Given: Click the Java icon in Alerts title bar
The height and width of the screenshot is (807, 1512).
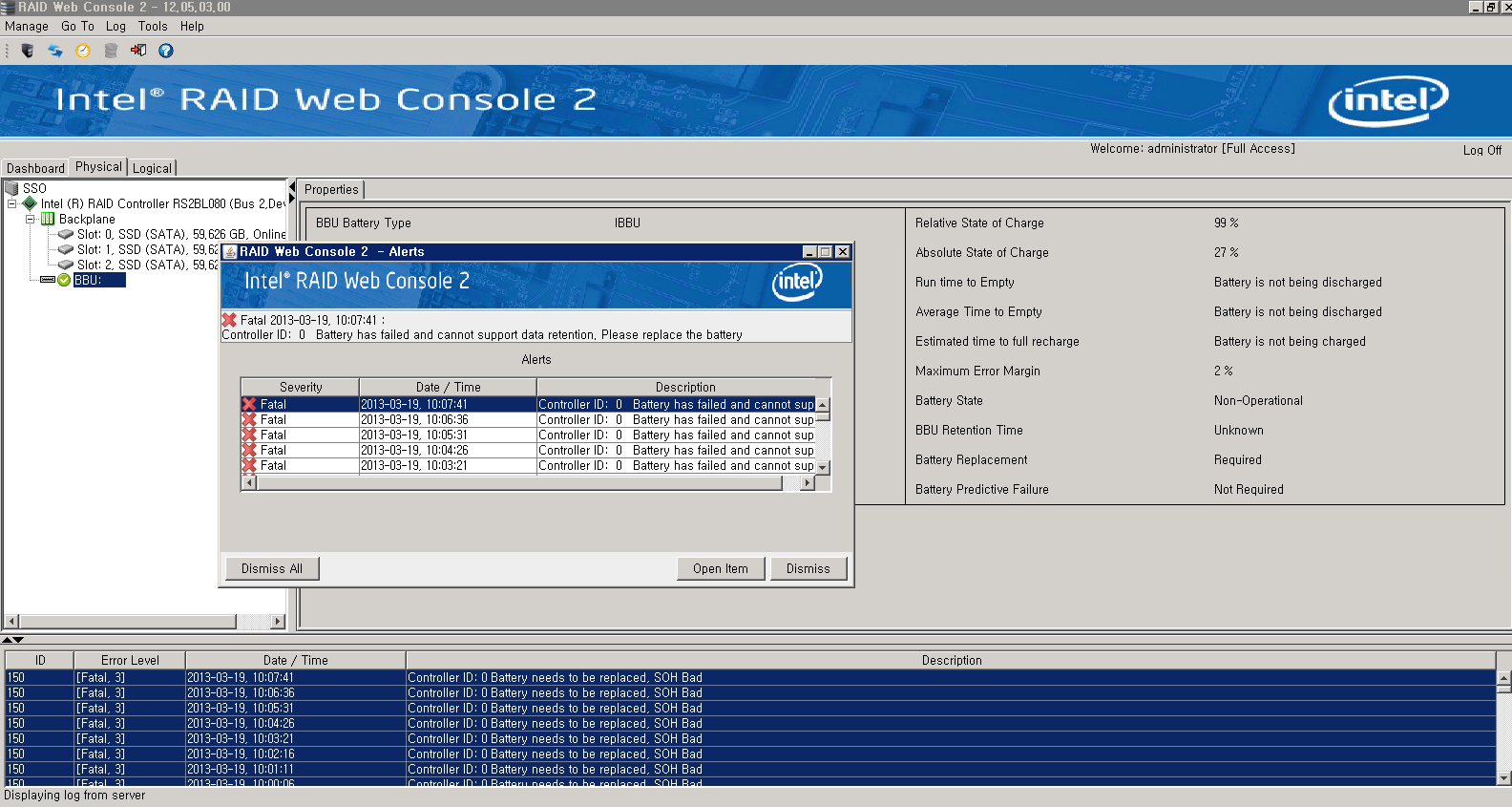Looking at the screenshot, I should pyautogui.click(x=230, y=252).
